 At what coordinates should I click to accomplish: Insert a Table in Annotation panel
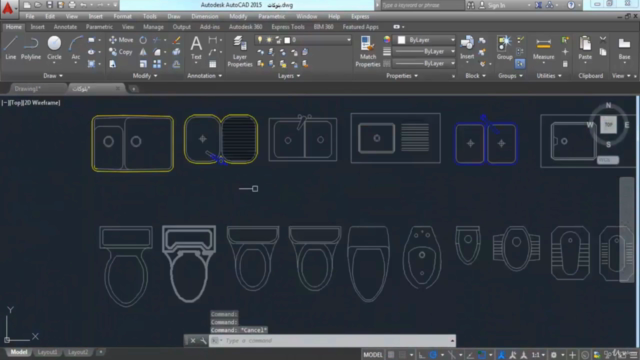point(213,64)
